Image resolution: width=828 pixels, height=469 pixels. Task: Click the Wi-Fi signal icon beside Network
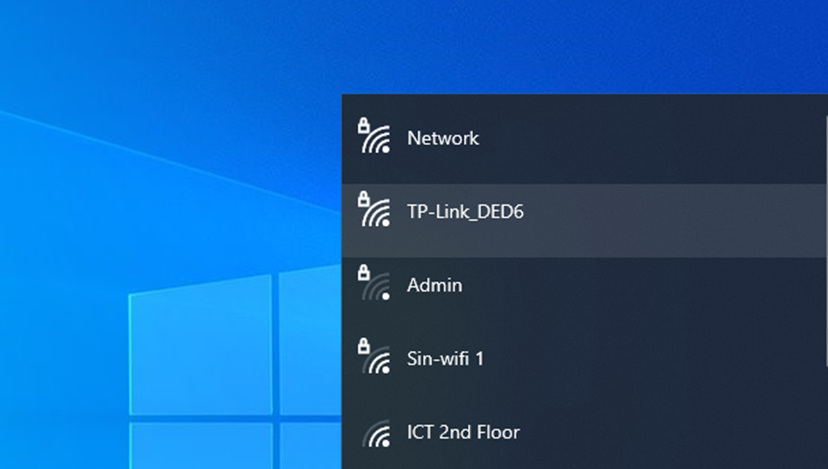[376, 141]
